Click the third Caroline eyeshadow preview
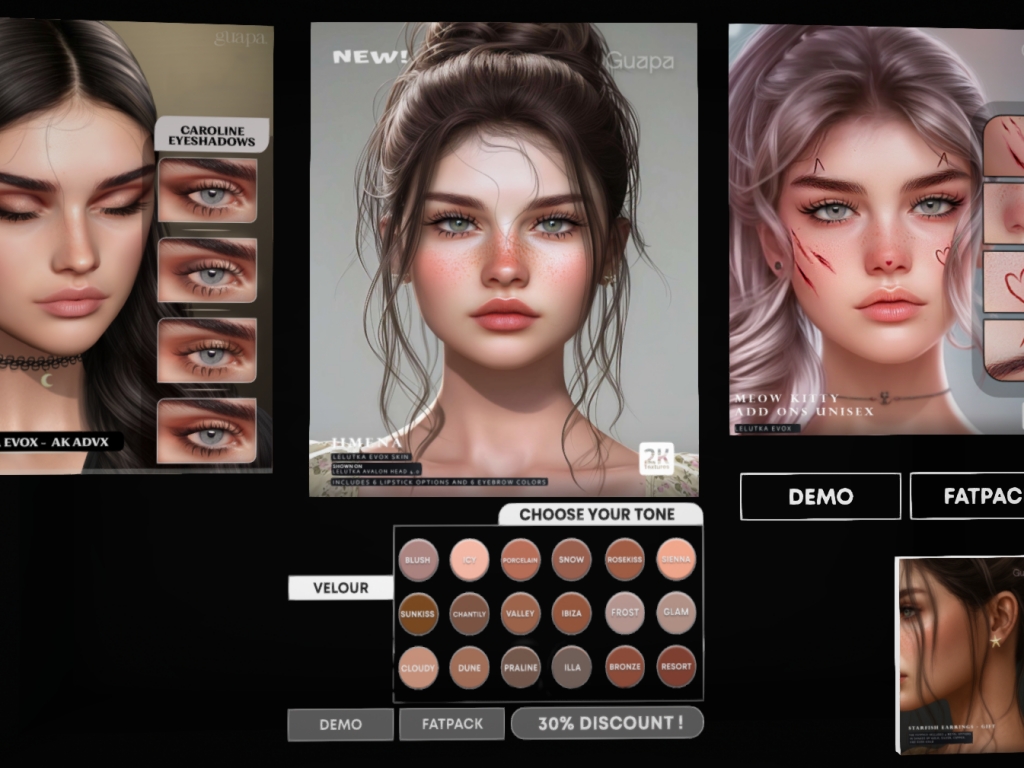Image resolution: width=1024 pixels, height=768 pixels. [207, 350]
